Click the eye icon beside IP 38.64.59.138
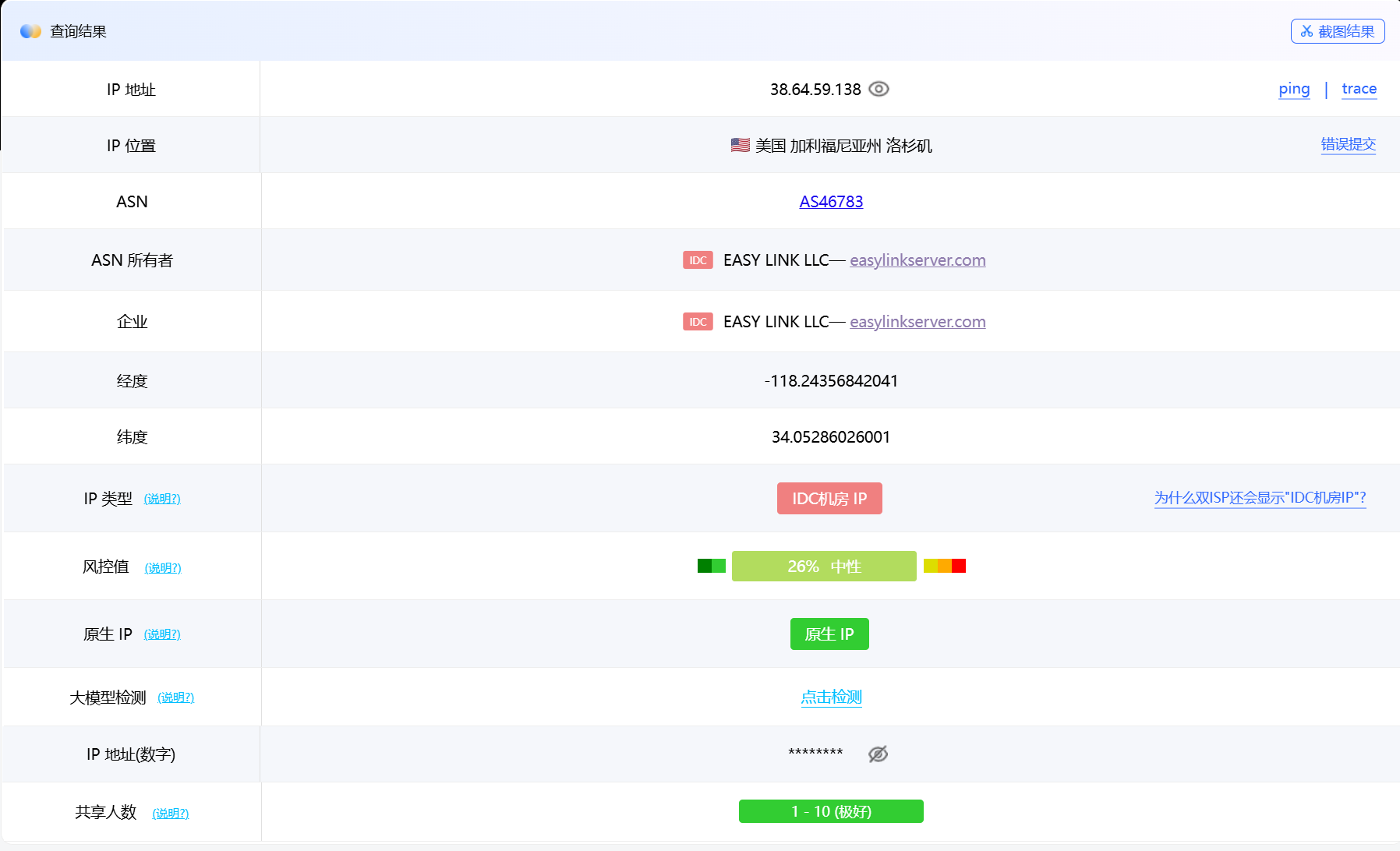 coord(879,89)
